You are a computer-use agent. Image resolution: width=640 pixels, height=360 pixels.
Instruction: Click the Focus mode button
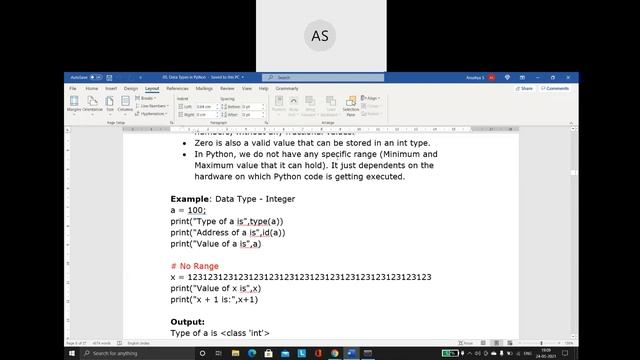point(466,343)
